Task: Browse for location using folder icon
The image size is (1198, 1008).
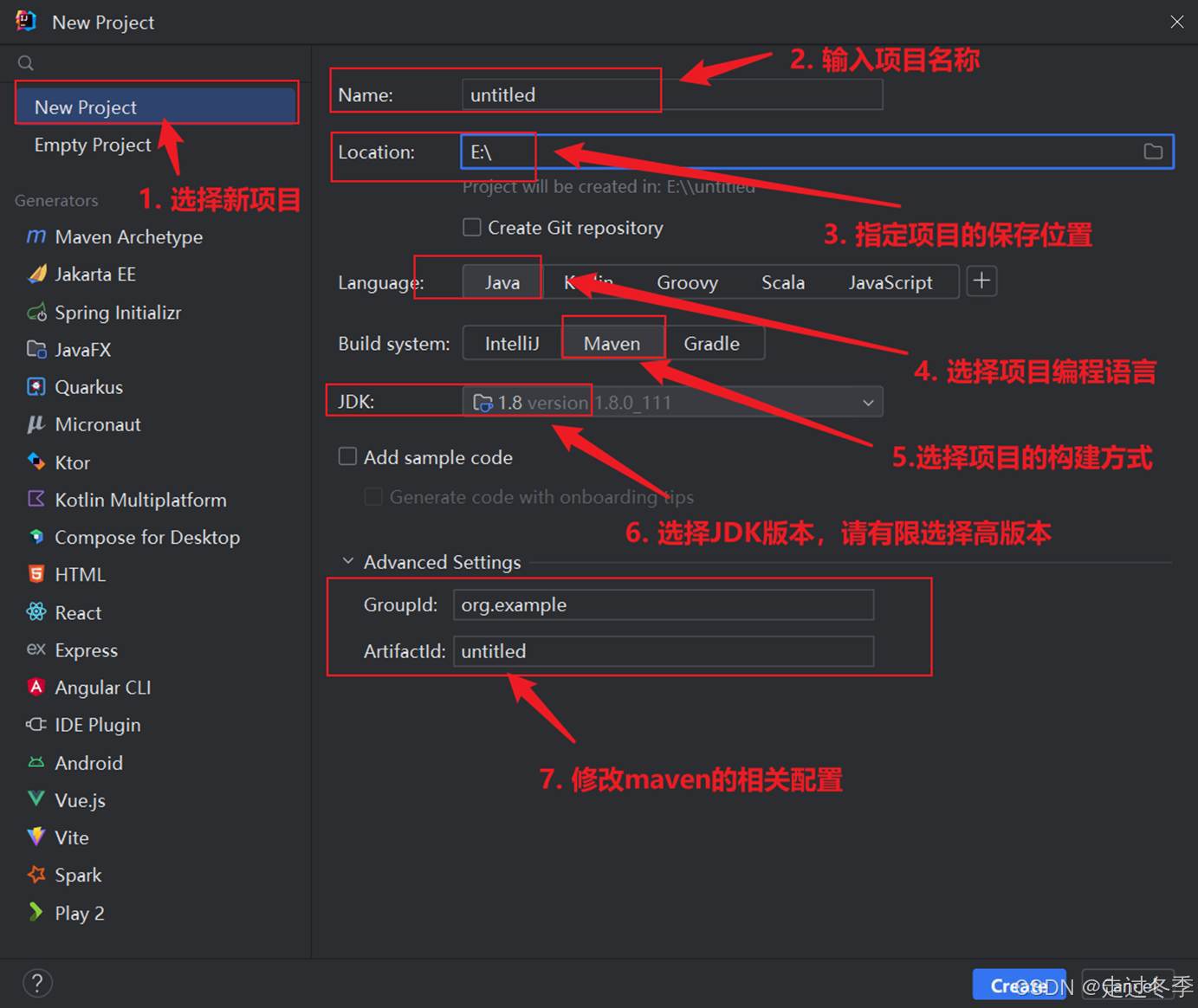Action: [1153, 152]
